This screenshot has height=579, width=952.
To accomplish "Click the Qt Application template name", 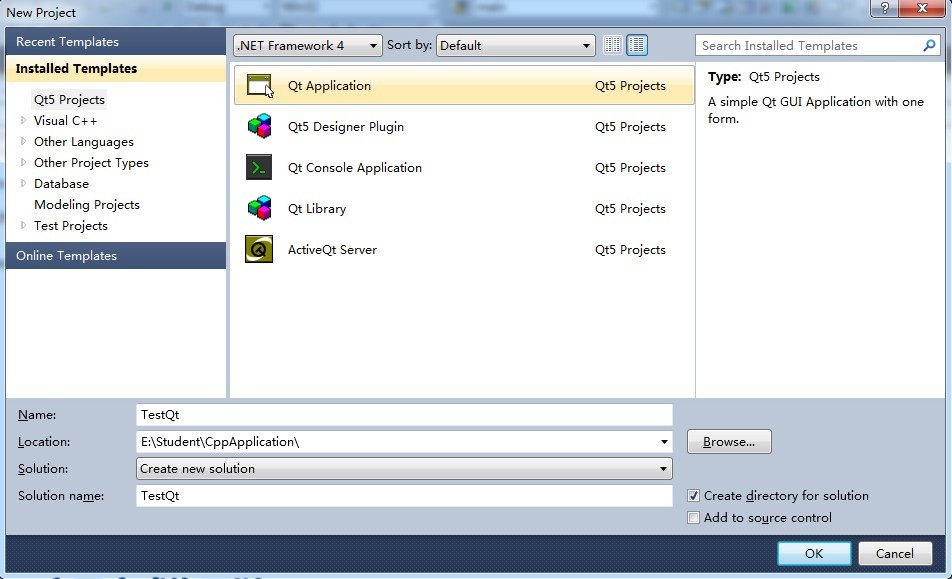I will (x=329, y=86).
